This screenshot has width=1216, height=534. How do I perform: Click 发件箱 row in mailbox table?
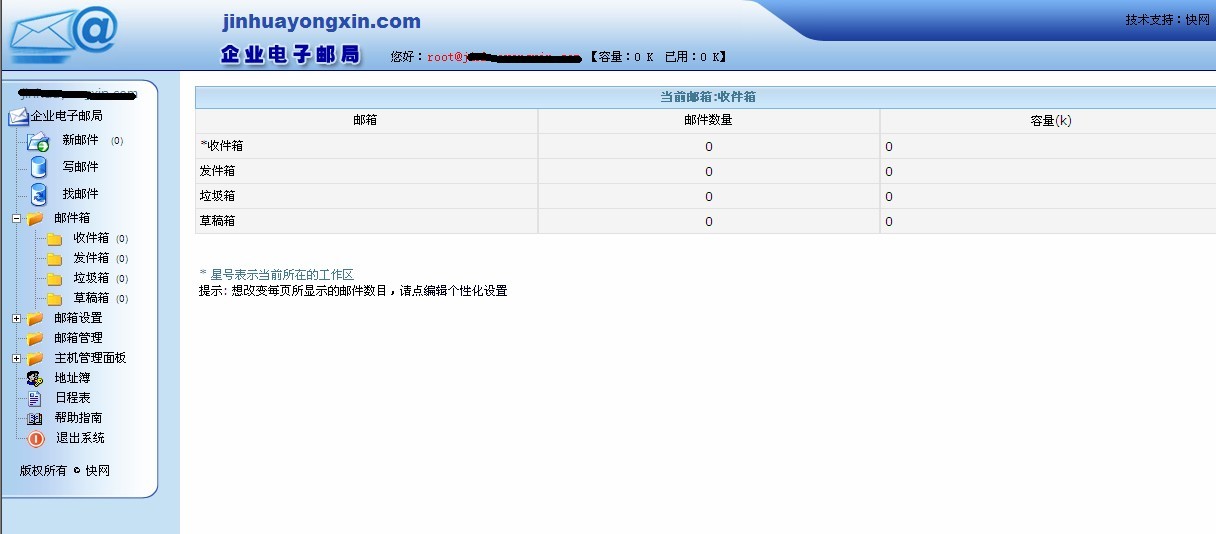(x=217, y=171)
